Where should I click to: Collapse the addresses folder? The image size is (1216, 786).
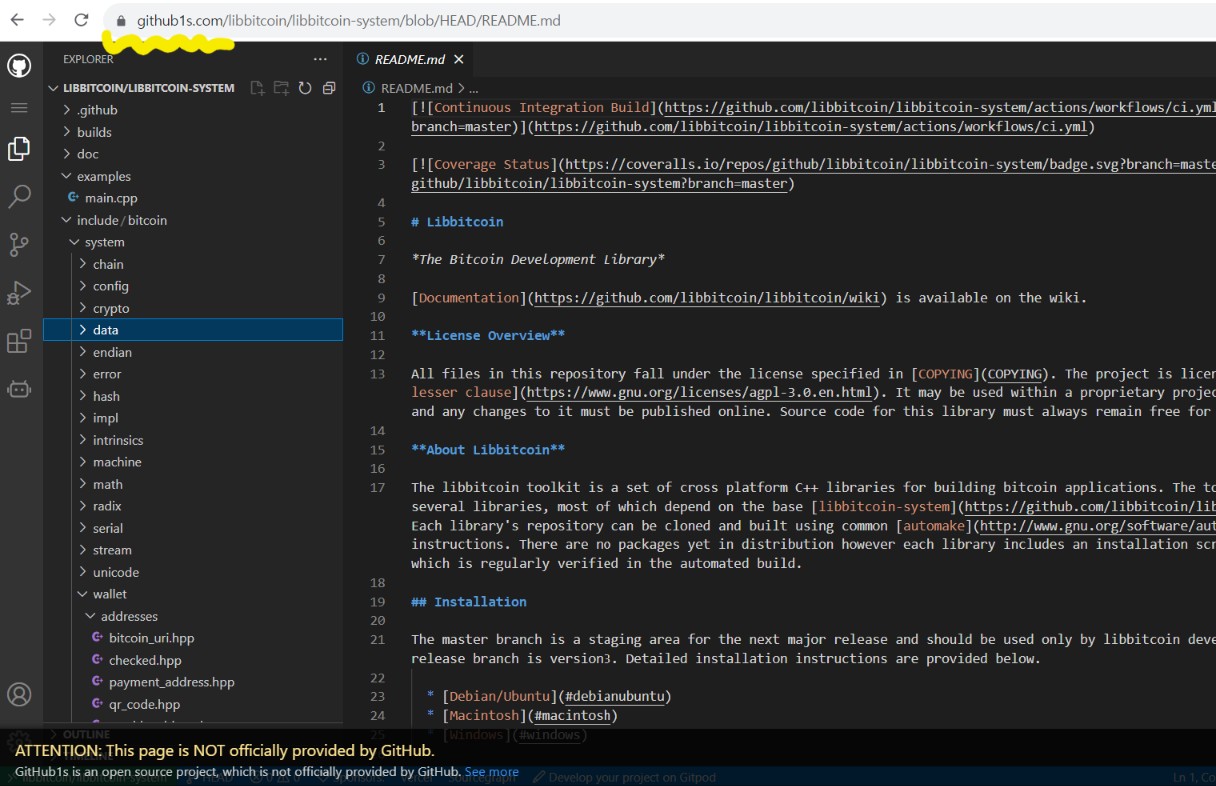click(129, 616)
